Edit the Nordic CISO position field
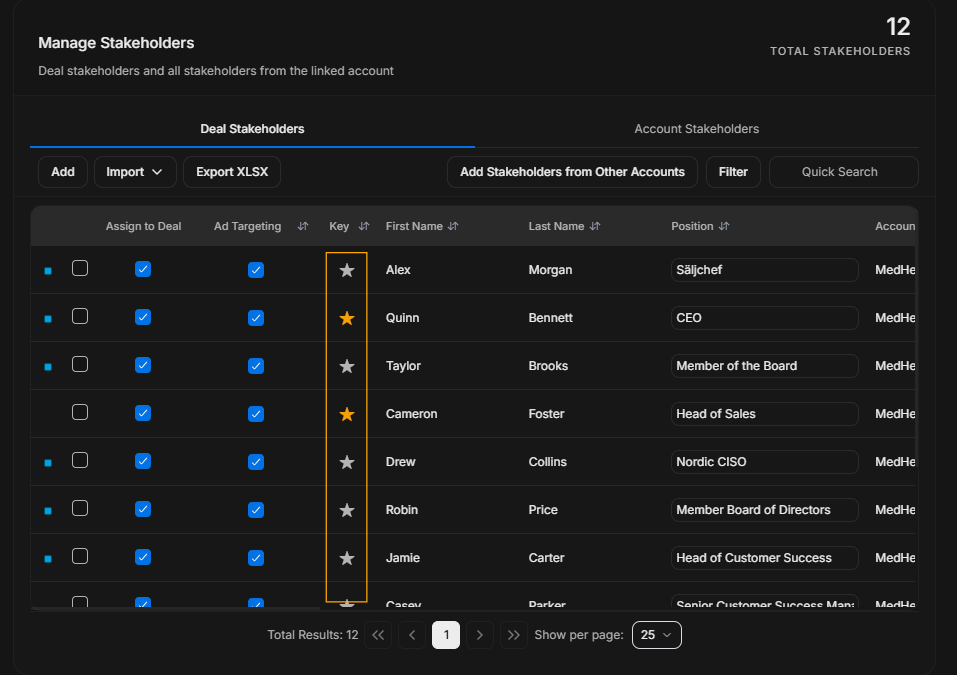This screenshot has height=675, width=957. [x=765, y=462]
